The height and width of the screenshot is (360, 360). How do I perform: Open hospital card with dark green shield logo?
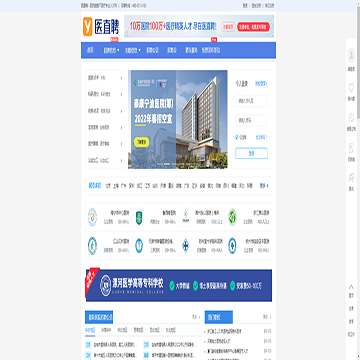click(x=155, y=217)
